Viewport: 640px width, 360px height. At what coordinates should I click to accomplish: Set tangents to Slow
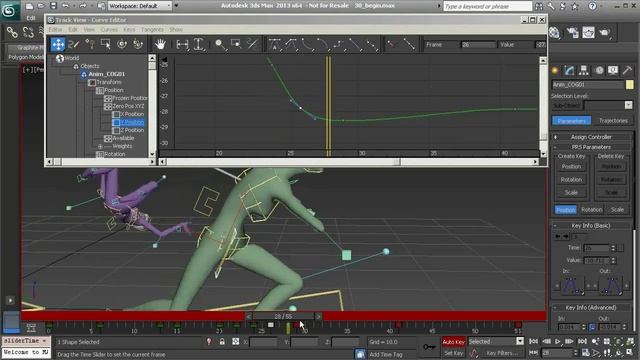[x=323, y=44]
